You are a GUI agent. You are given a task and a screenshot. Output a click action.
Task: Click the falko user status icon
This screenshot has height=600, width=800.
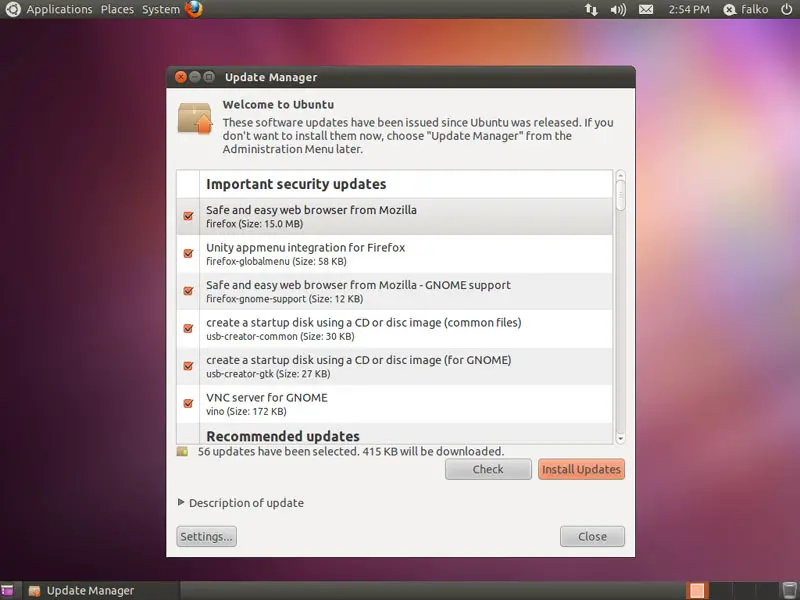(x=730, y=10)
